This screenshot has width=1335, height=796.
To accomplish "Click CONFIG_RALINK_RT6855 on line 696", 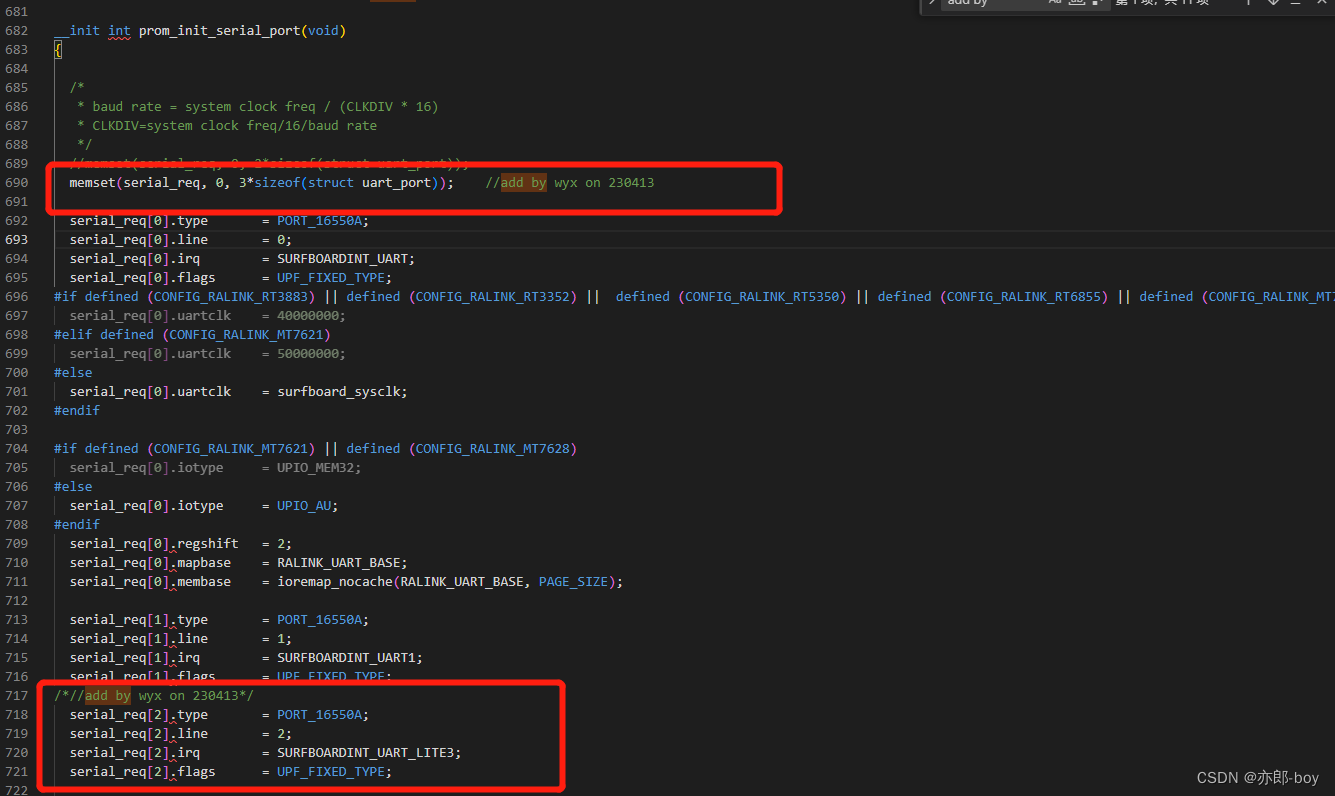I will click(x=1024, y=297).
